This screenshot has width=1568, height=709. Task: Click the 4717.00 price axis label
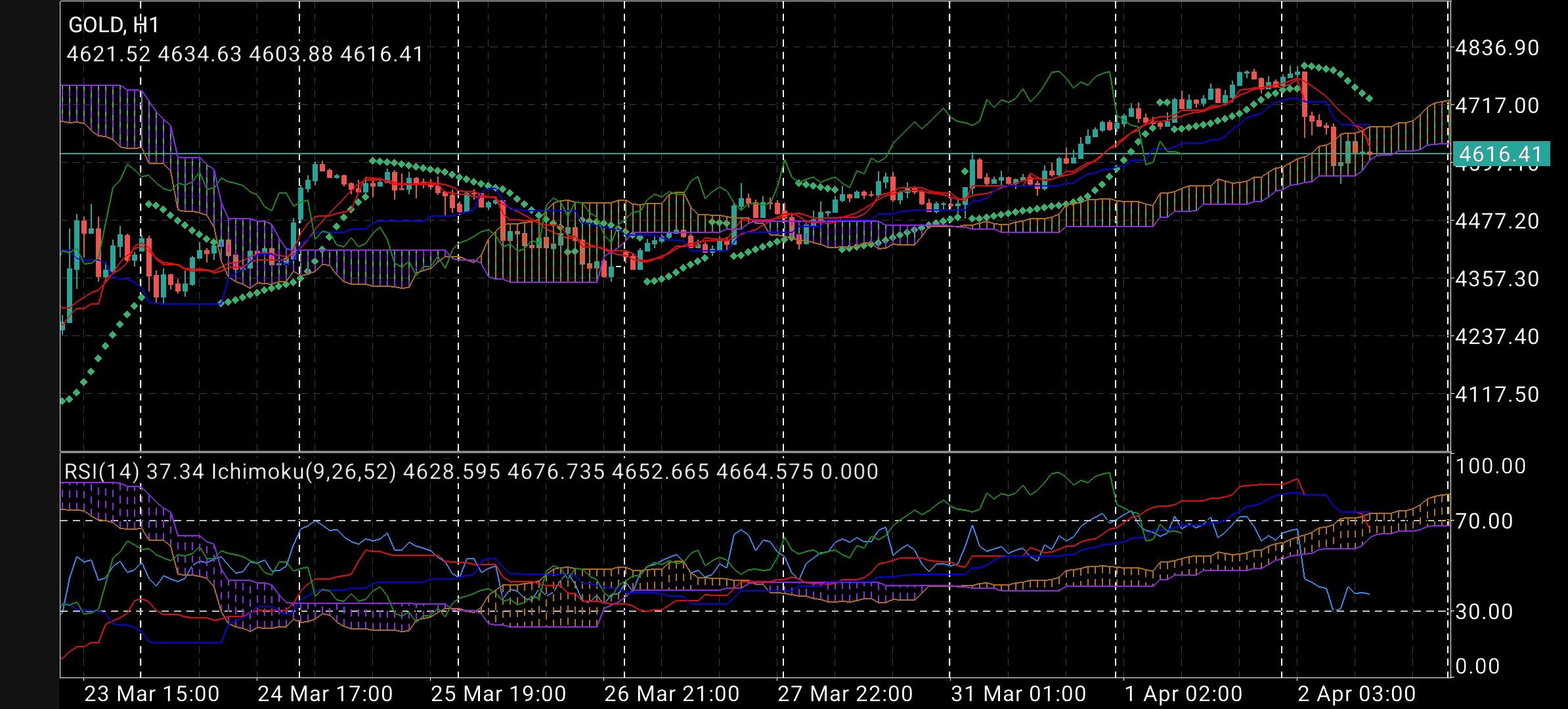pos(1497,106)
